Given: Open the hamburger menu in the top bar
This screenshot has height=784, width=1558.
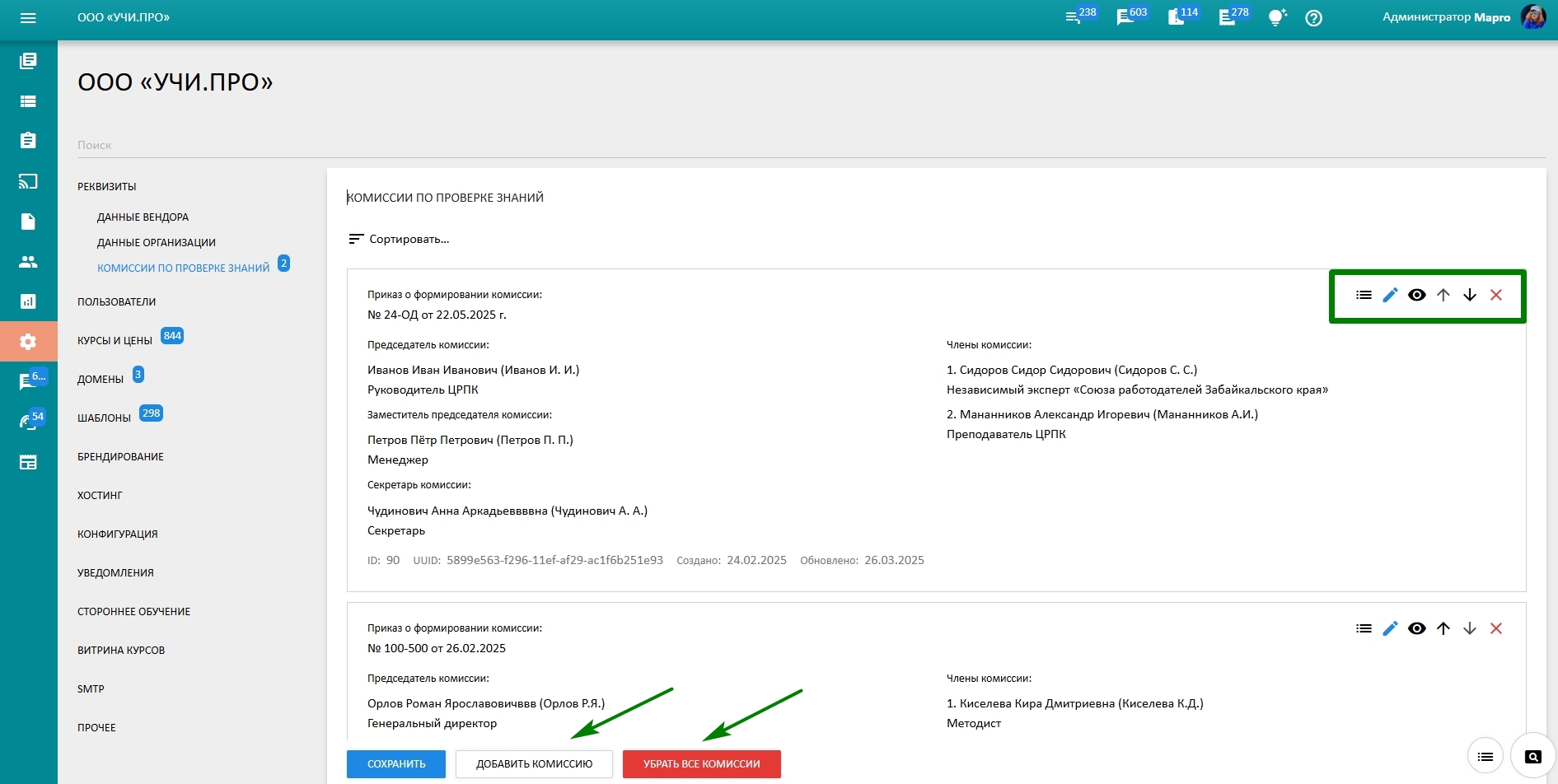Looking at the screenshot, I should tap(28, 17).
